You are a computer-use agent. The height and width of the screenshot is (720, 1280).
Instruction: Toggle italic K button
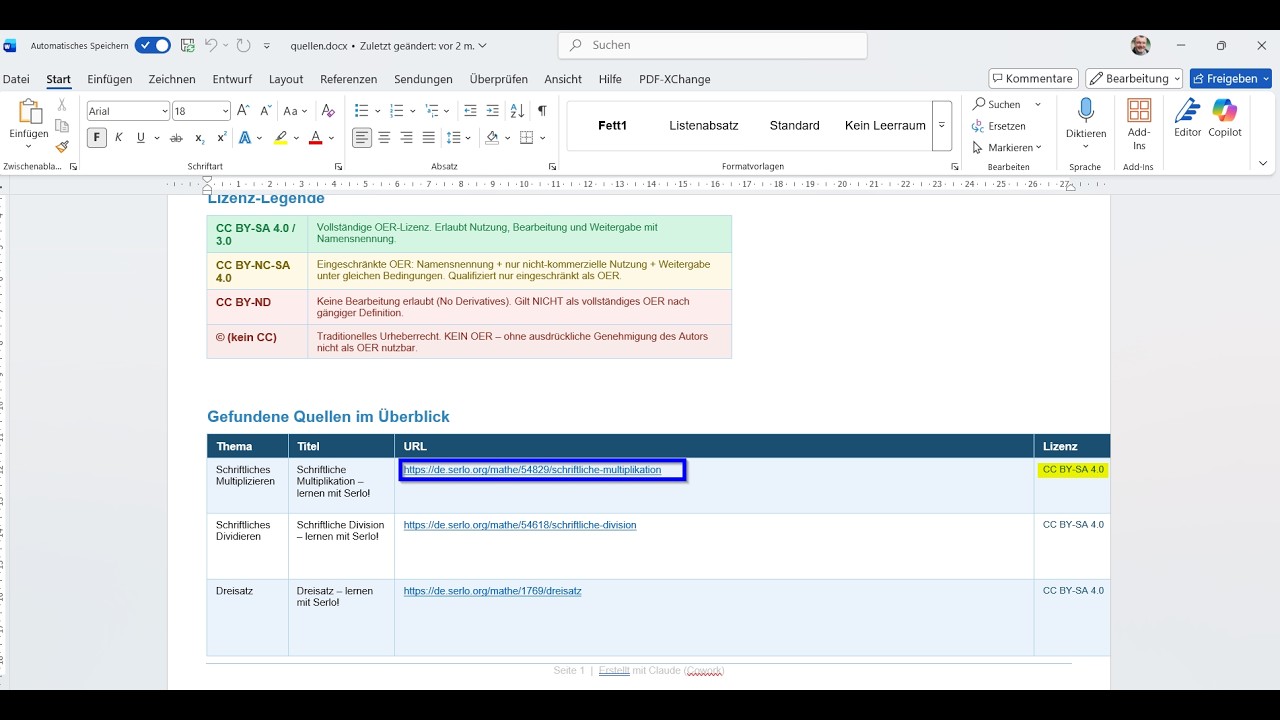point(119,138)
